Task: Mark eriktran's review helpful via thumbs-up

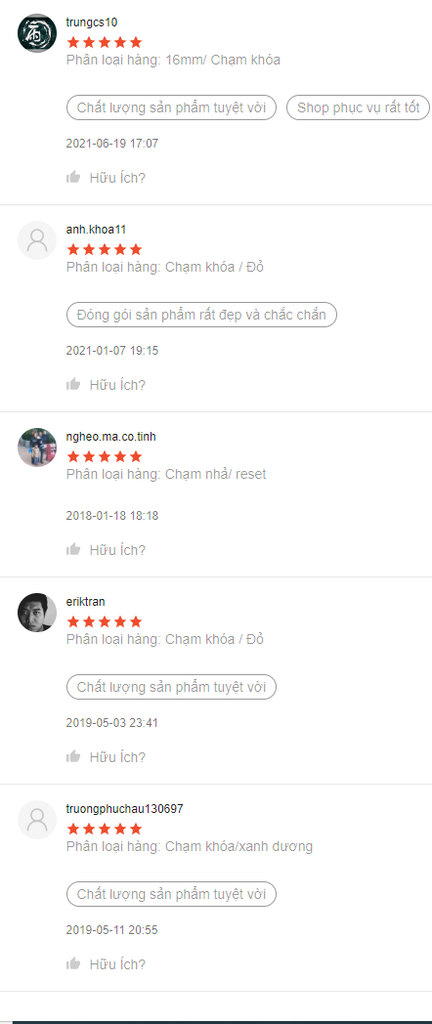Action: click(73, 756)
